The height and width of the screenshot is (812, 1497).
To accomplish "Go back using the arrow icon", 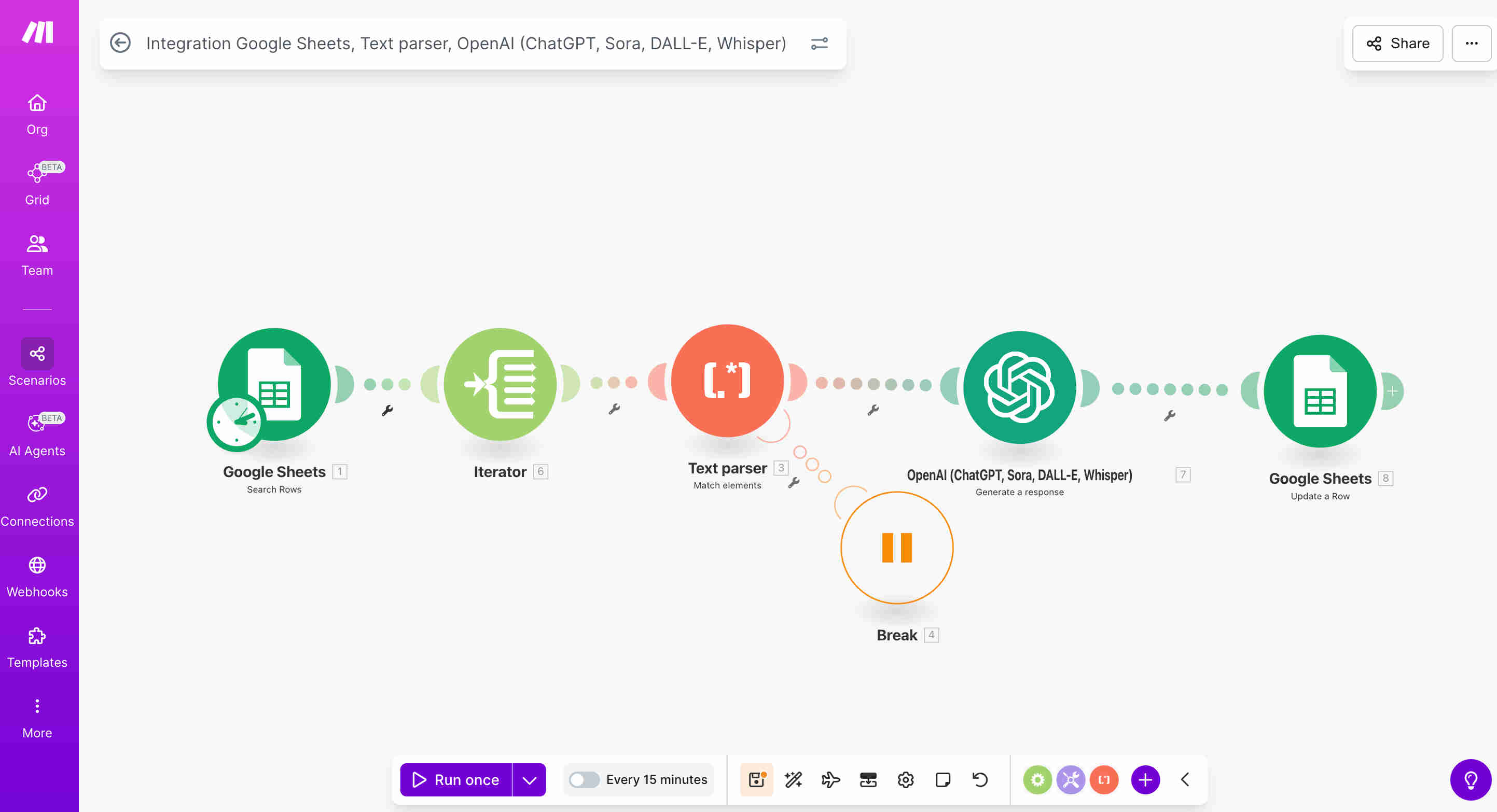I will [120, 43].
